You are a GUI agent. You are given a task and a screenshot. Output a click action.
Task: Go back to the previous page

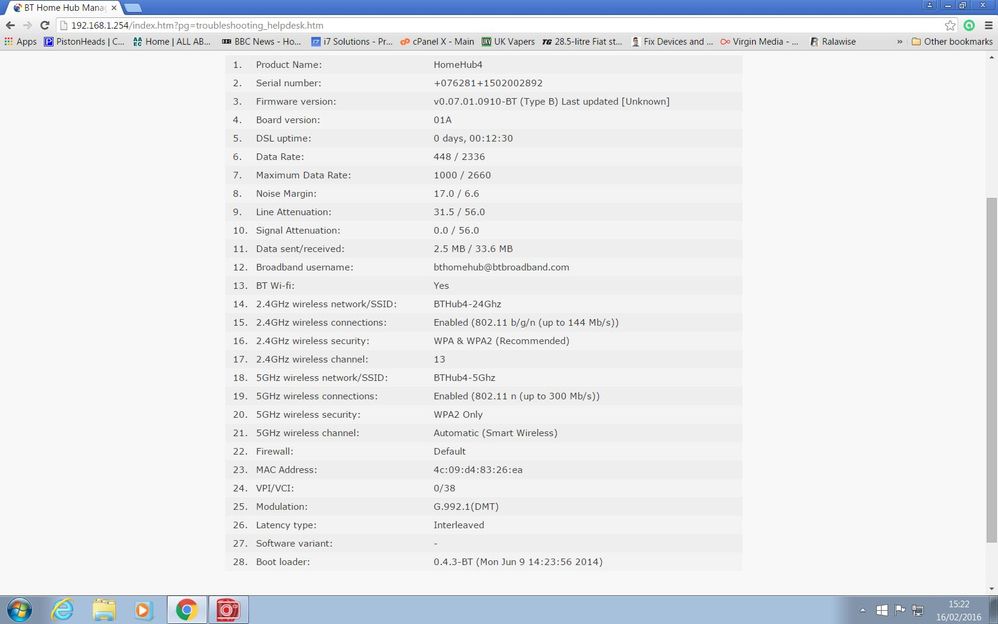click(10, 25)
